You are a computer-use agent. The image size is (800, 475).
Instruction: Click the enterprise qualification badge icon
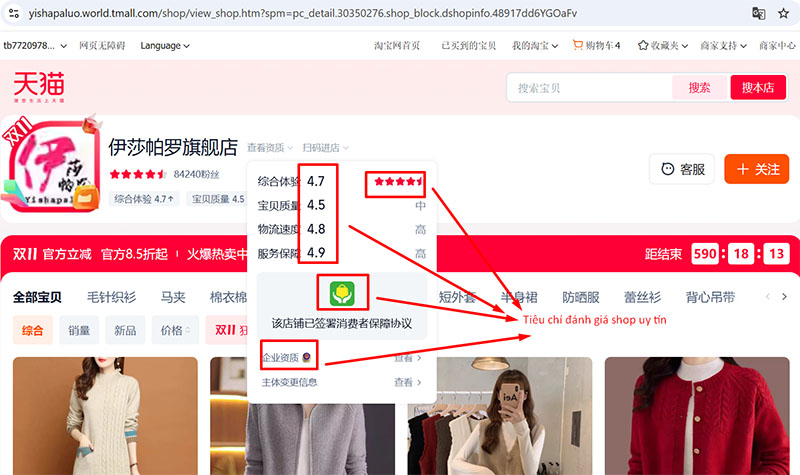306,357
